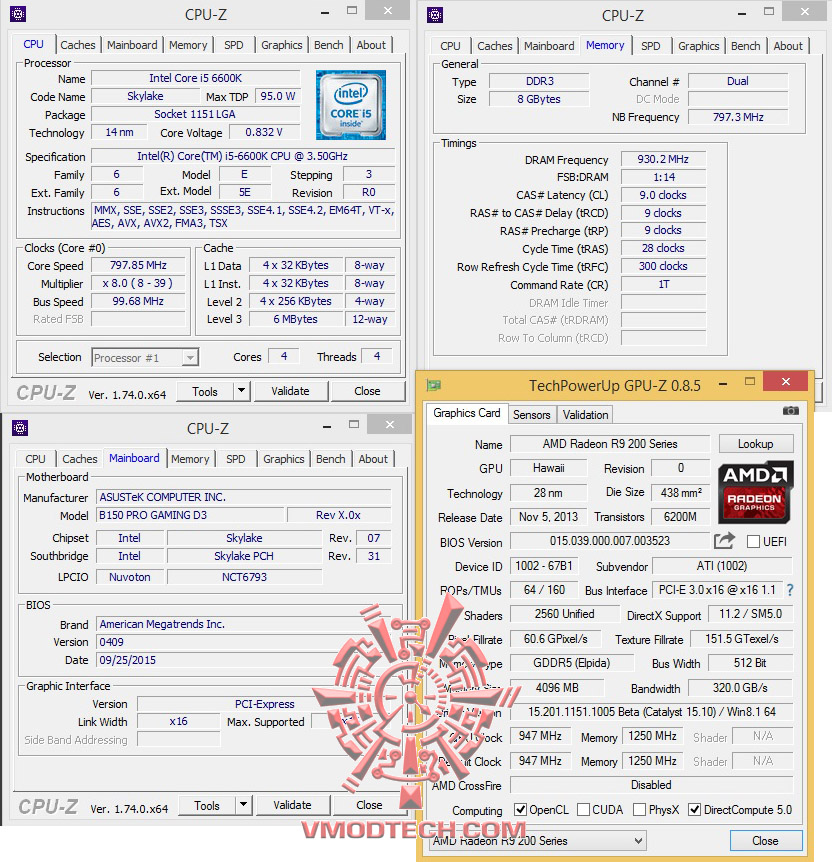This screenshot has height=862, width=832.
Task: Click the GPU-Z app icon in title bar
Action: pyautogui.click(x=434, y=385)
